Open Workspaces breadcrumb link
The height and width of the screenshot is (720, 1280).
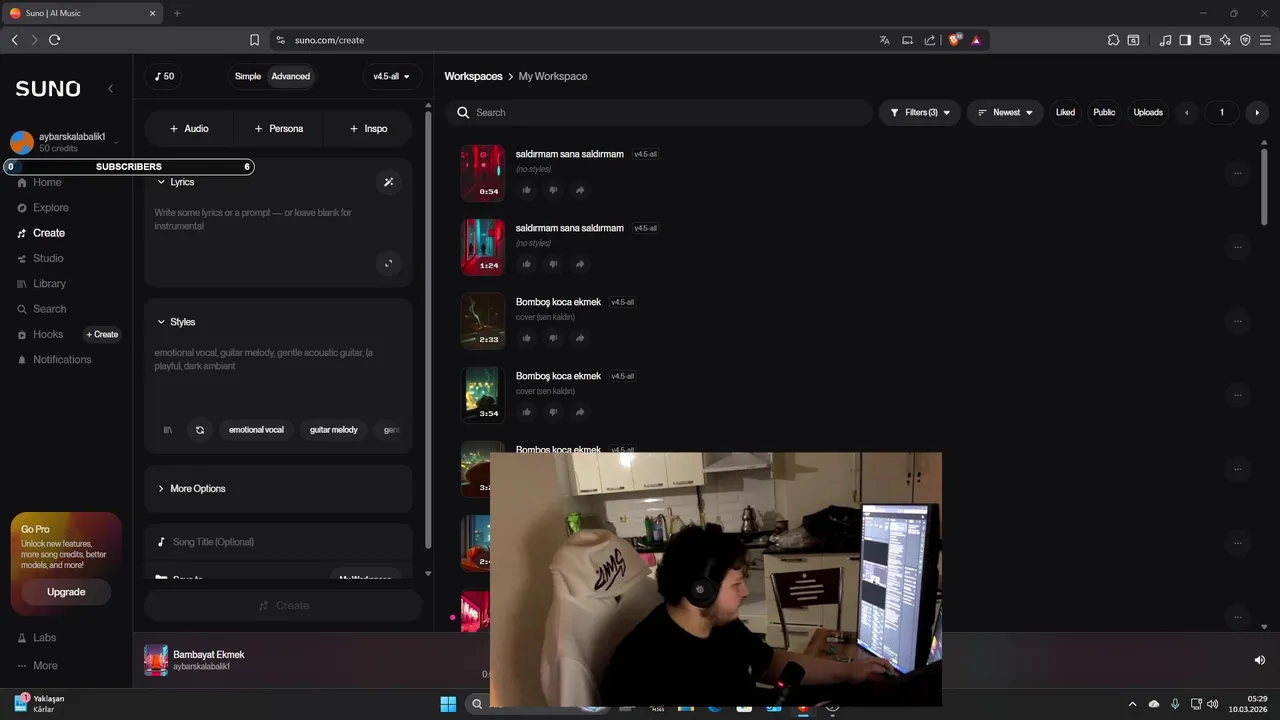tap(473, 76)
